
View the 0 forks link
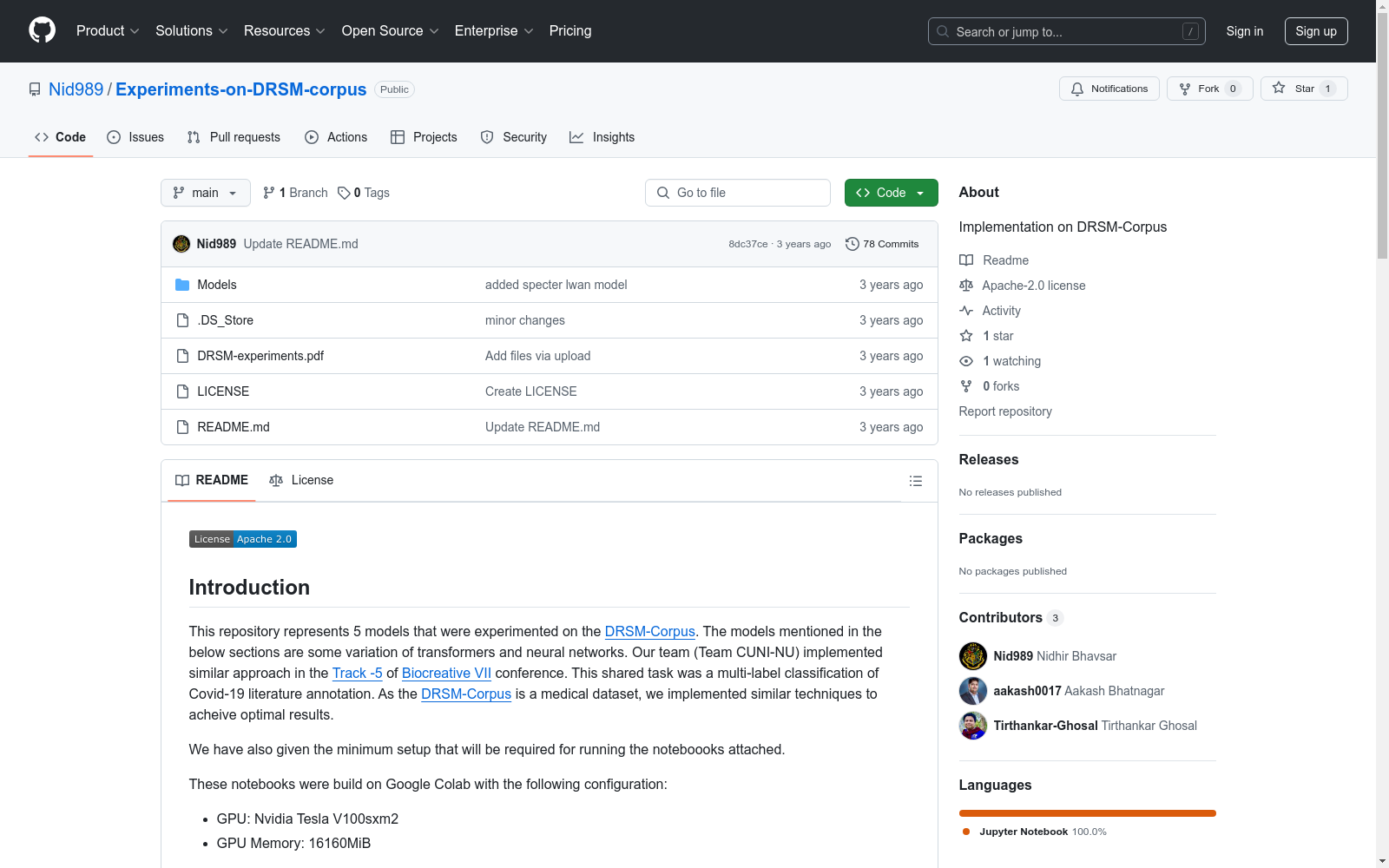(x=990, y=386)
